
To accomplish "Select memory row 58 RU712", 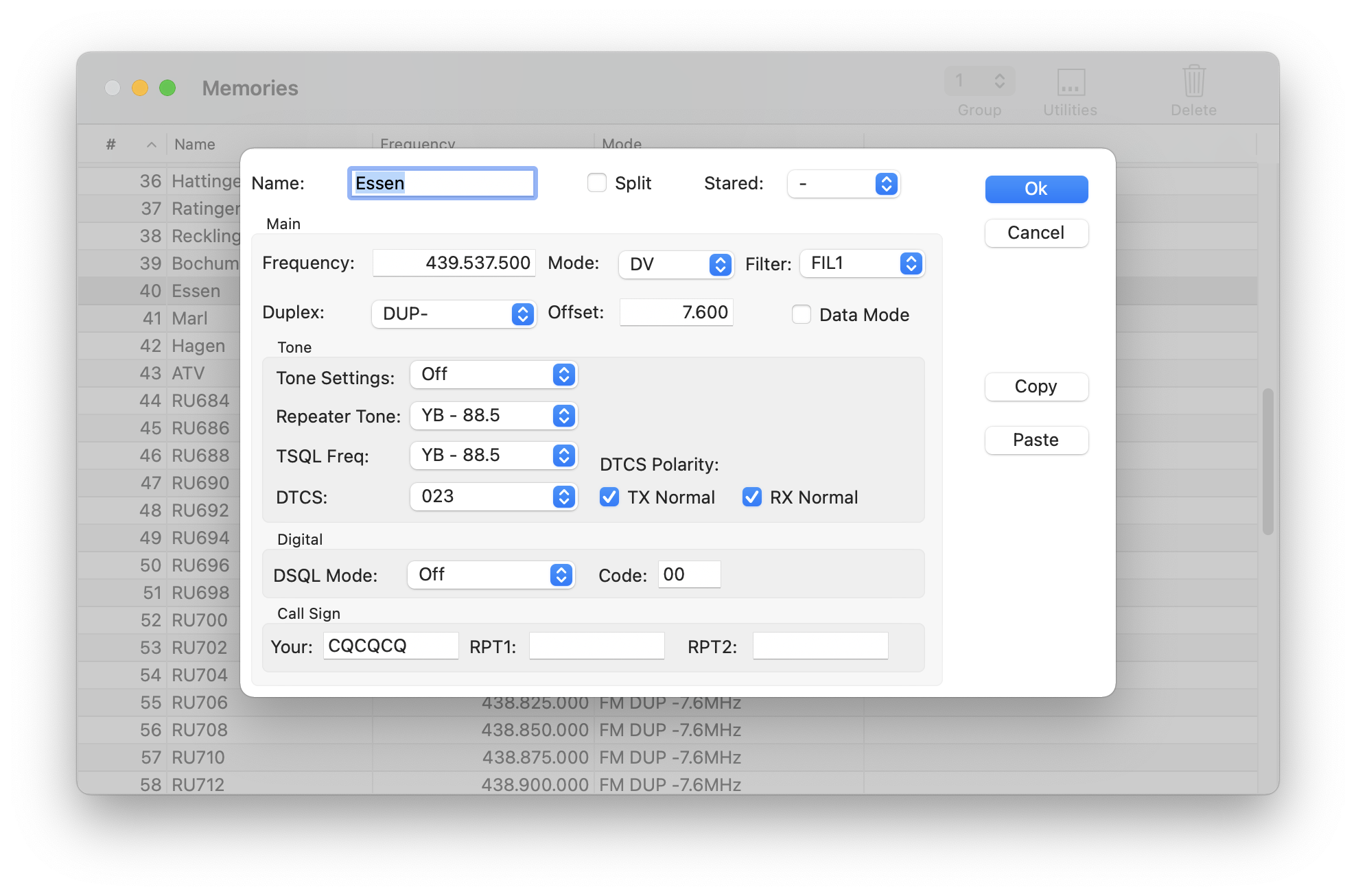I will coord(667,783).
